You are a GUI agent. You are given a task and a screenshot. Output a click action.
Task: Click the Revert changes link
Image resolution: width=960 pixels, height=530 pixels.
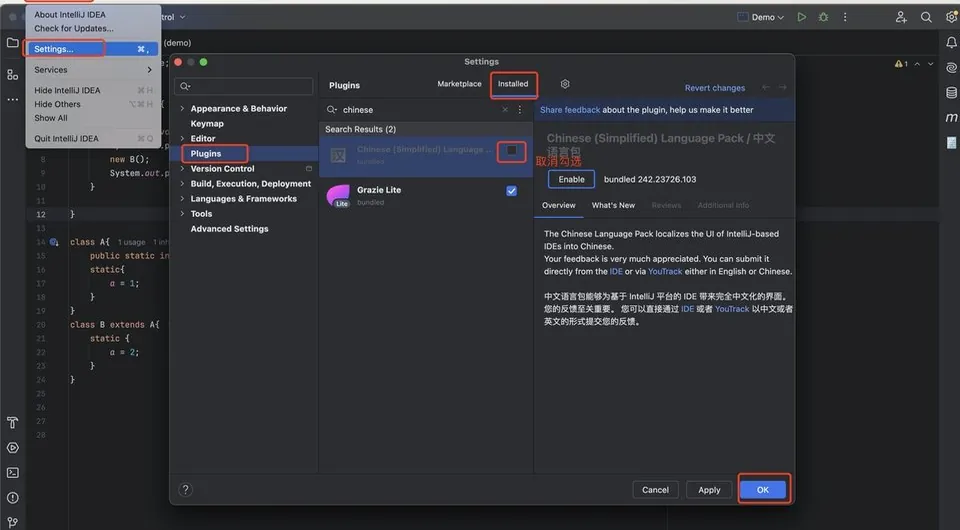point(714,88)
